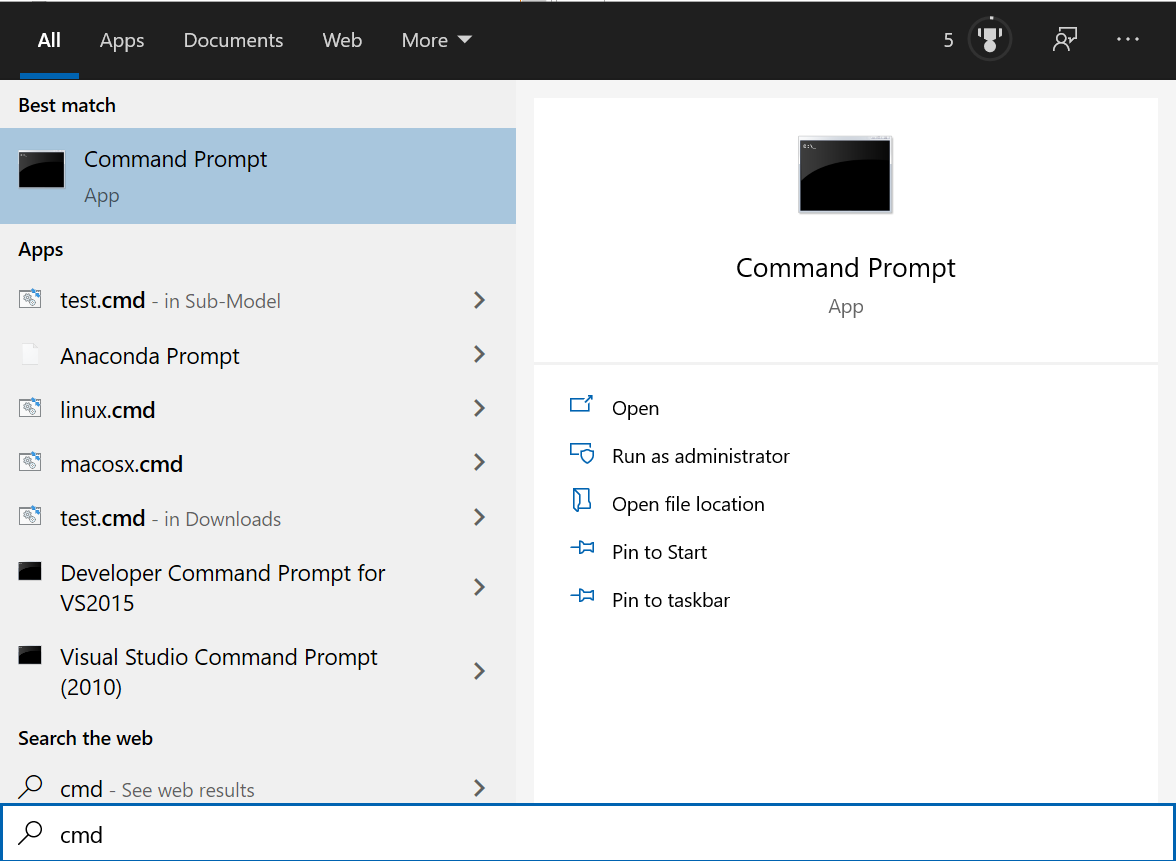The height and width of the screenshot is (861, 1176).
Task: Switch to the Apps tab
Action: click(x=122, y=40)
